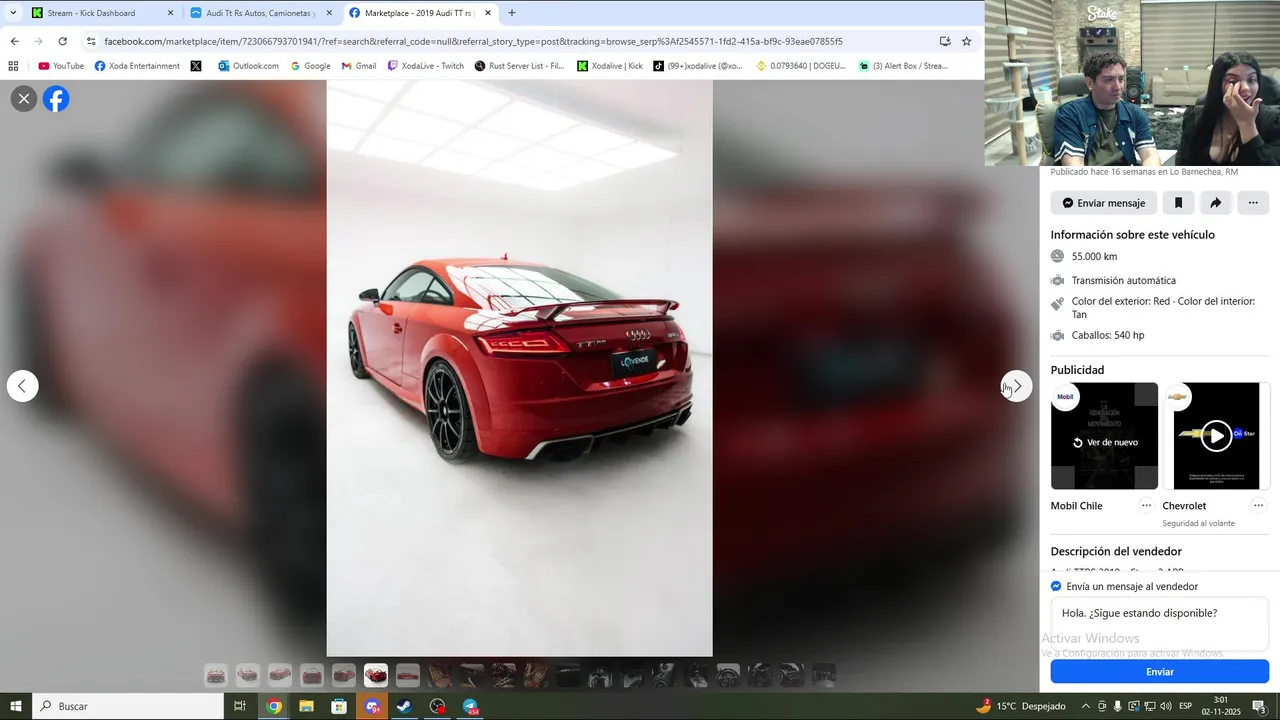View site information icon in address bar
The image size is (1280, 720).
point(91,41)
